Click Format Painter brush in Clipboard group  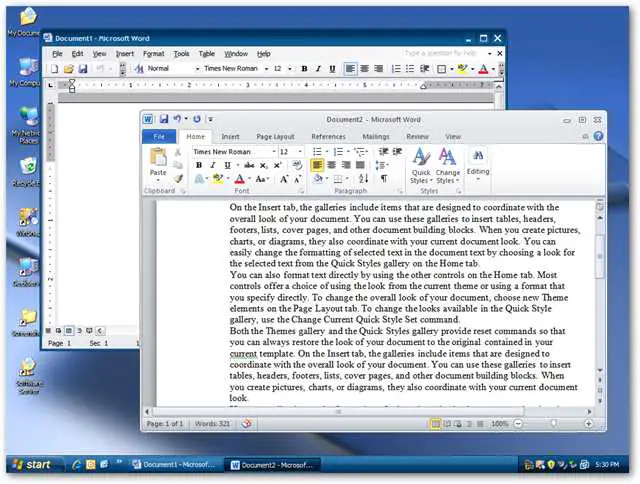click(x=178, y=178)
